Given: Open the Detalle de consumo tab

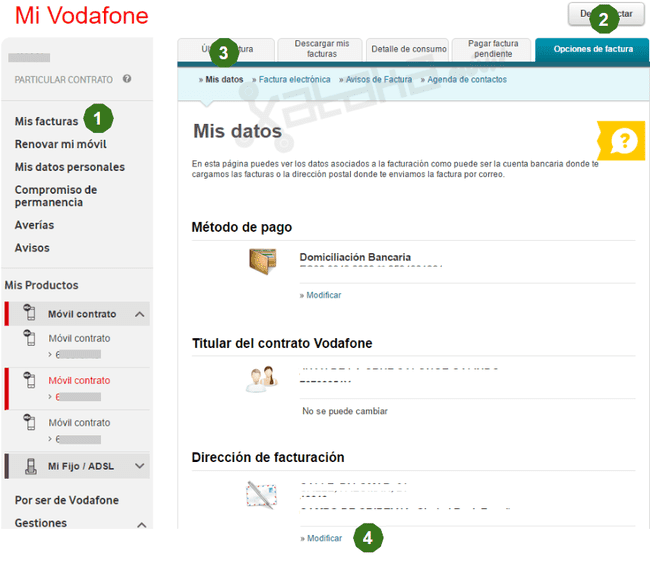Looking at the screenshot, I should 409,49.
